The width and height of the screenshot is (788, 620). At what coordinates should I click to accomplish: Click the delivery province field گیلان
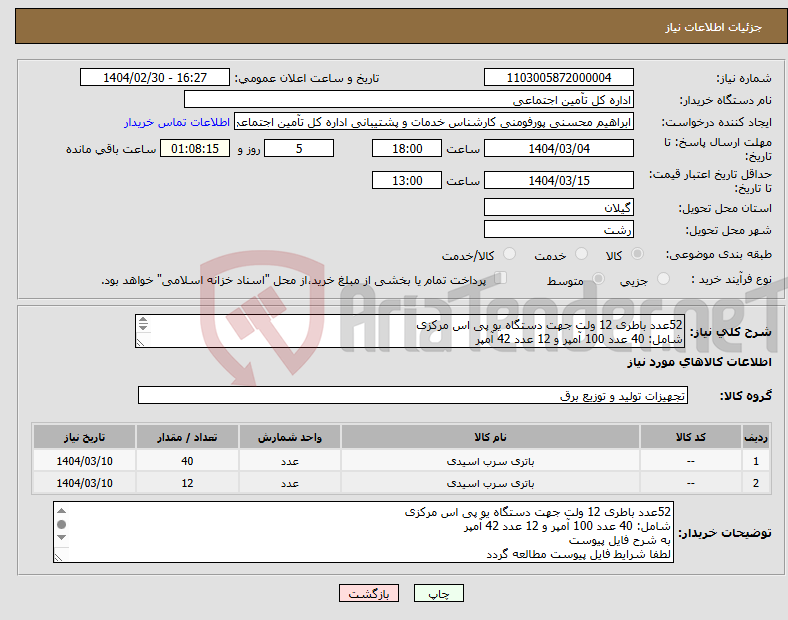558,207
